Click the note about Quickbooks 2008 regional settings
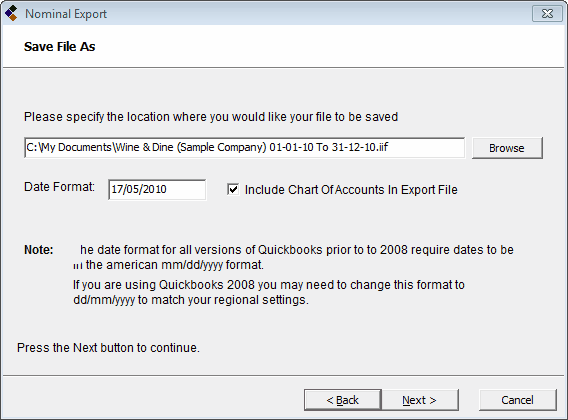Image resolution: width=568 pixels, height=420 pixels. point(269,292)
